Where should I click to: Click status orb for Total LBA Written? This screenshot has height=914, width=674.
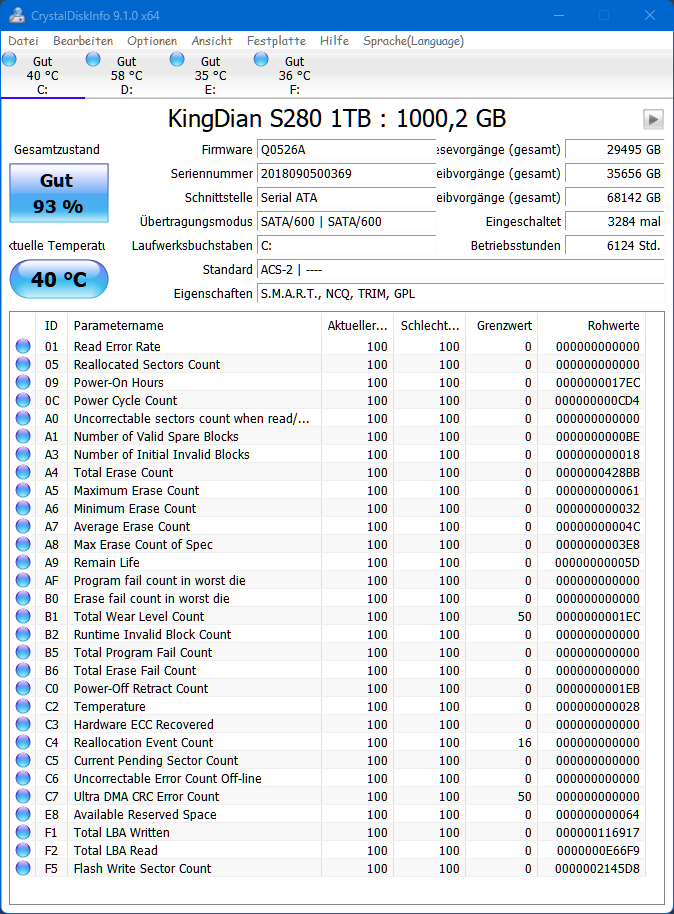pos(23,832)
